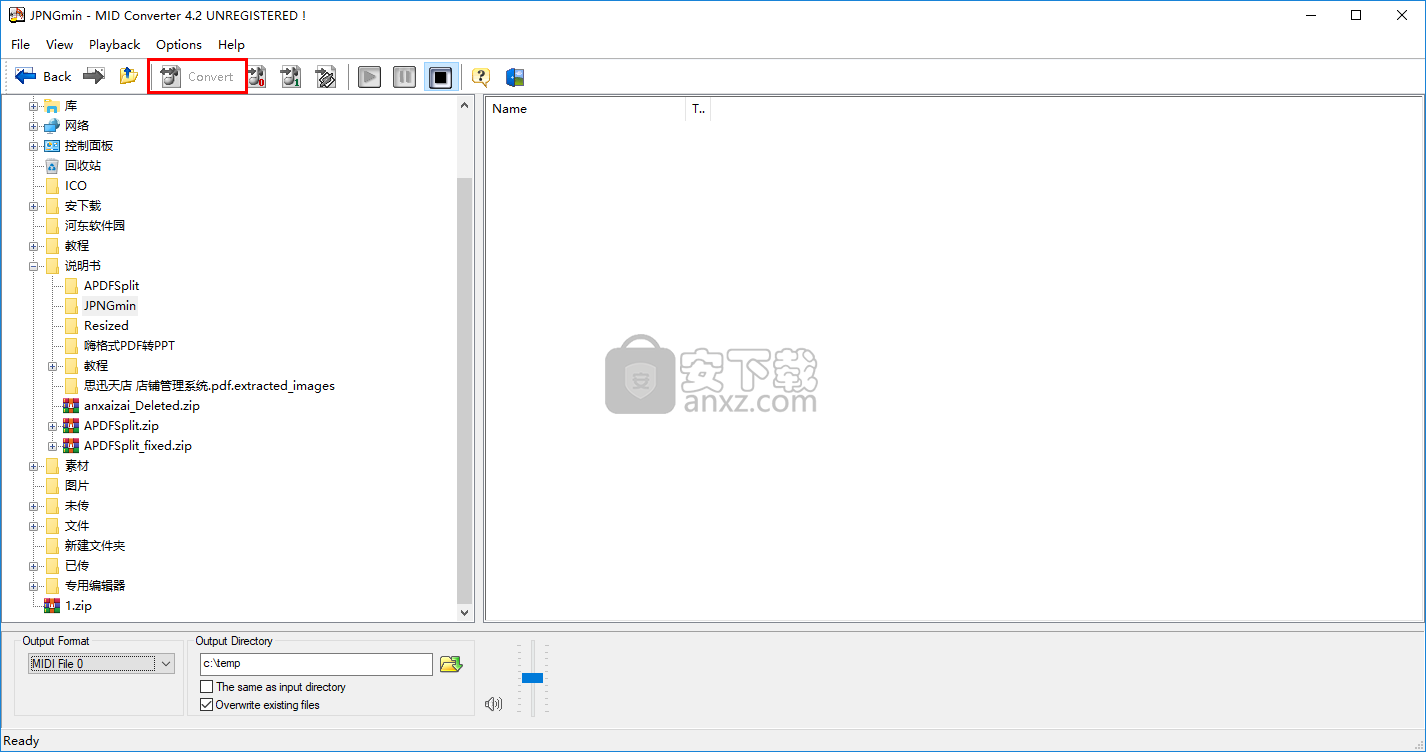Stop playback with the Stop button
This screenshot has width=1426, height=752.
coord(441,77)
